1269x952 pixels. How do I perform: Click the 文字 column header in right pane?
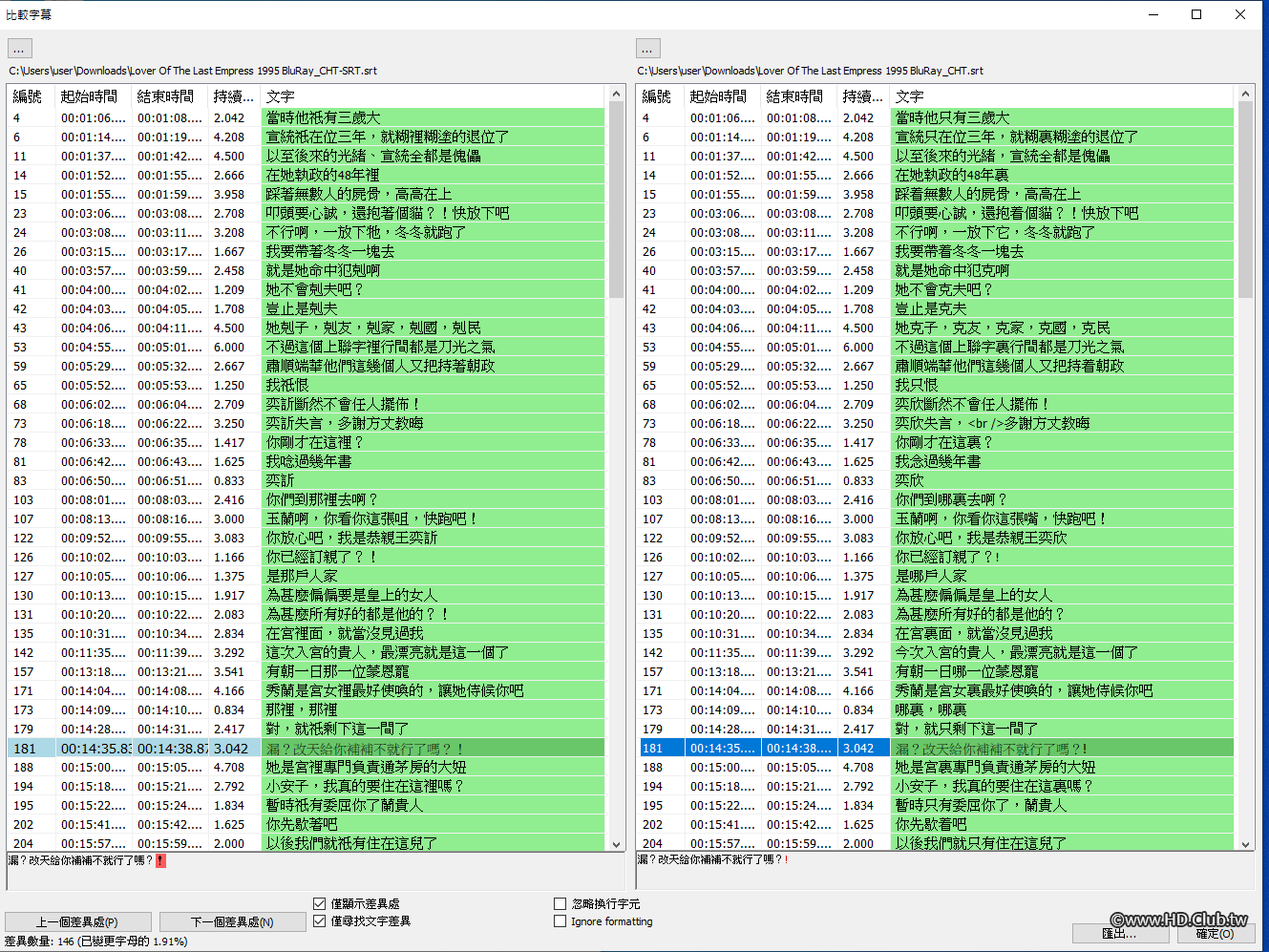point(1062,96)
